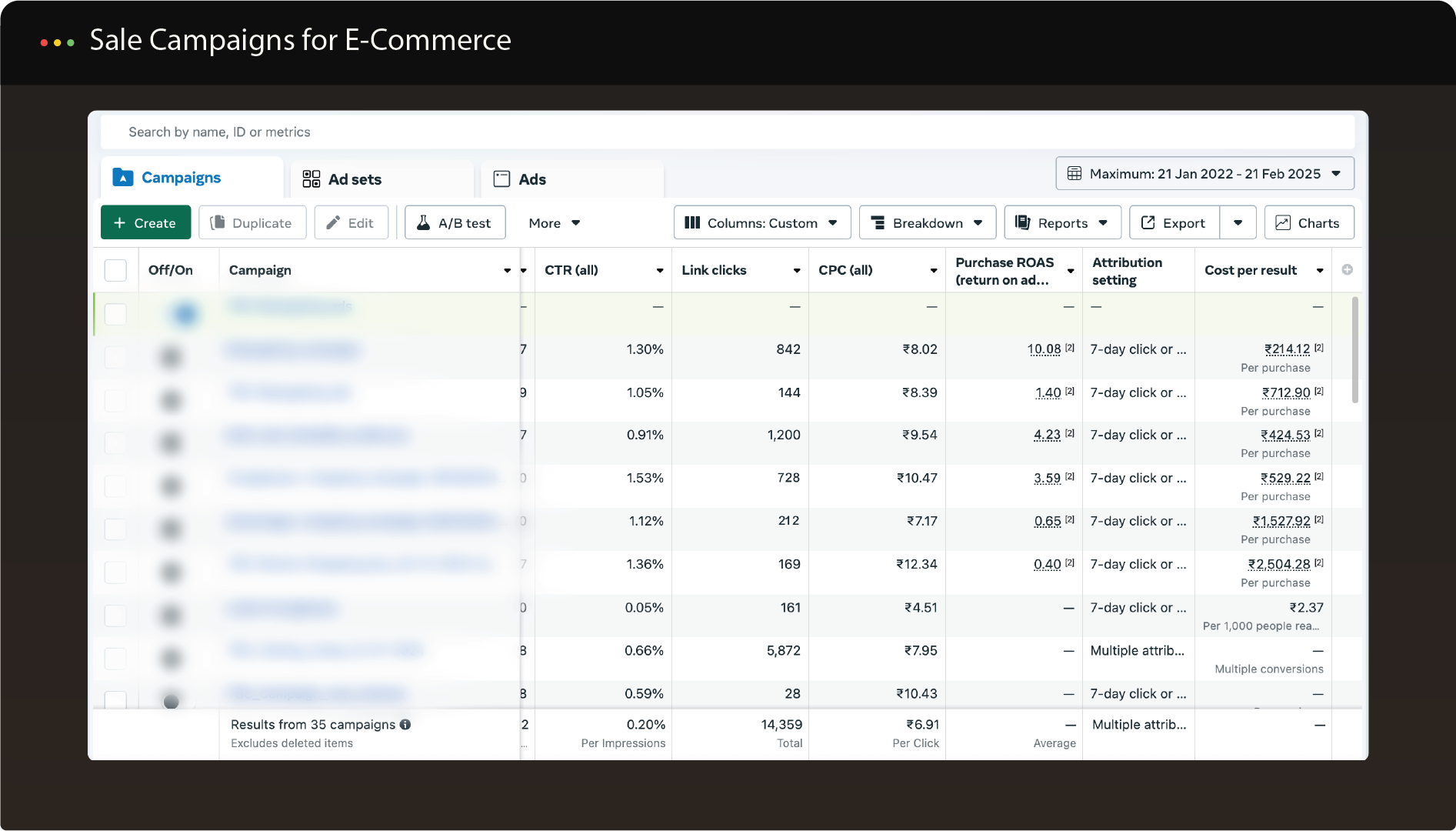Click the Duplicate copy icon

pyautogui.click(x=218, y=222)
